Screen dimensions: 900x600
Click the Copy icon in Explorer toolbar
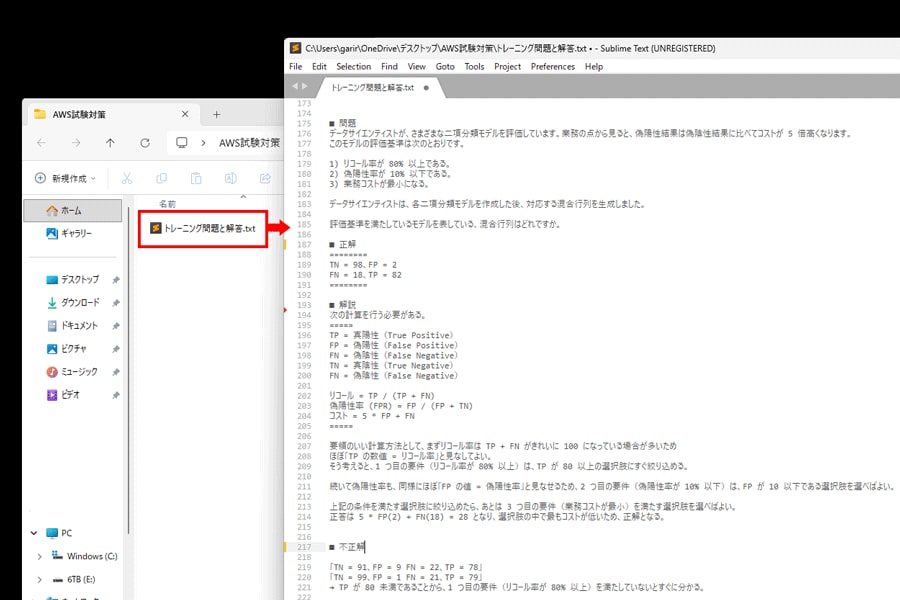[161, 179]
